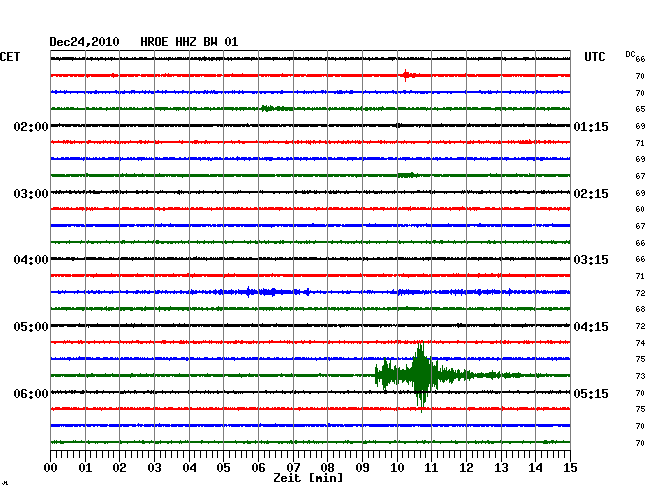Click x-axis minute label "00"
The image size is (650, 494).
coord(51,468)
